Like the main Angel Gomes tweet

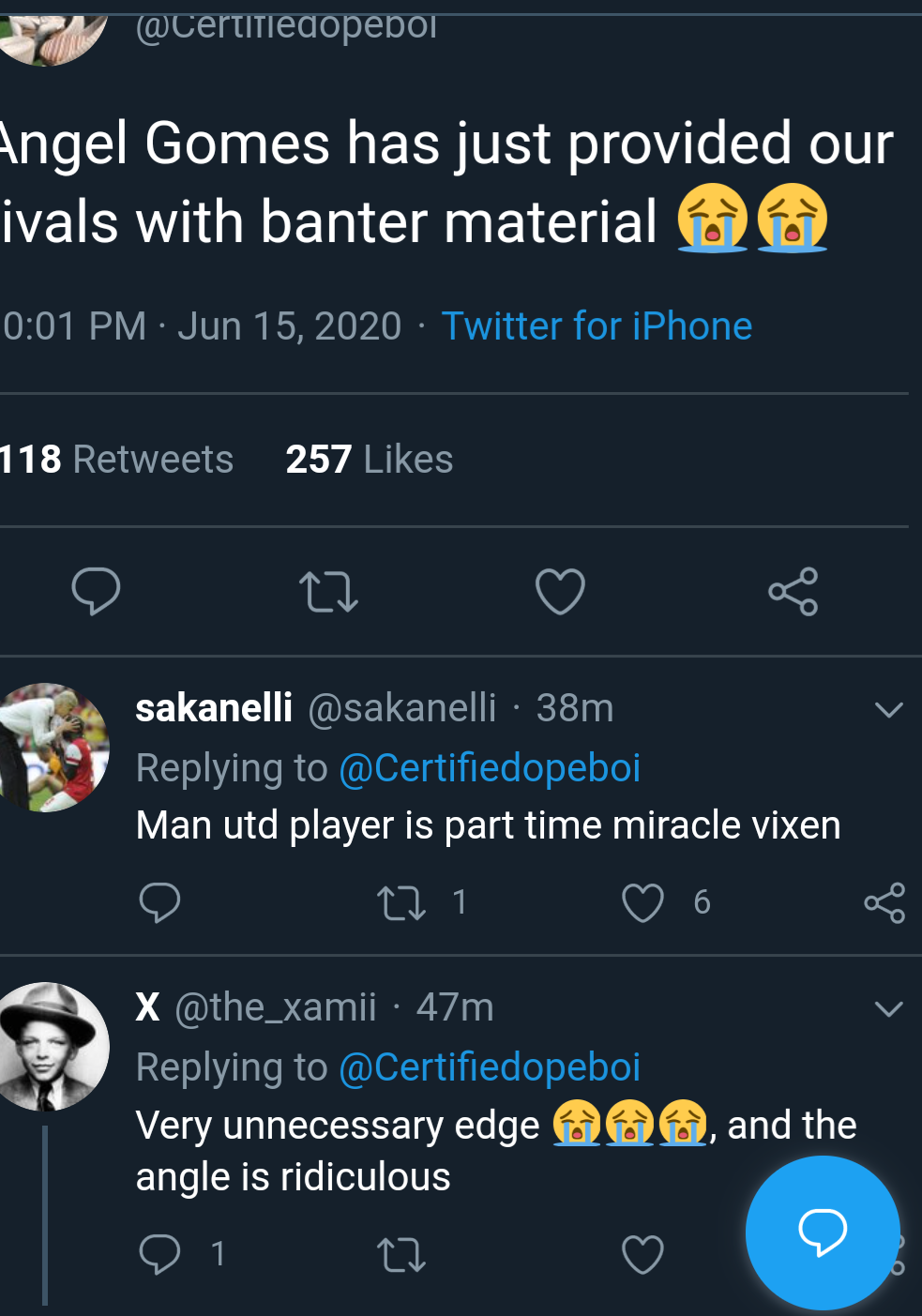pos(560,592)
